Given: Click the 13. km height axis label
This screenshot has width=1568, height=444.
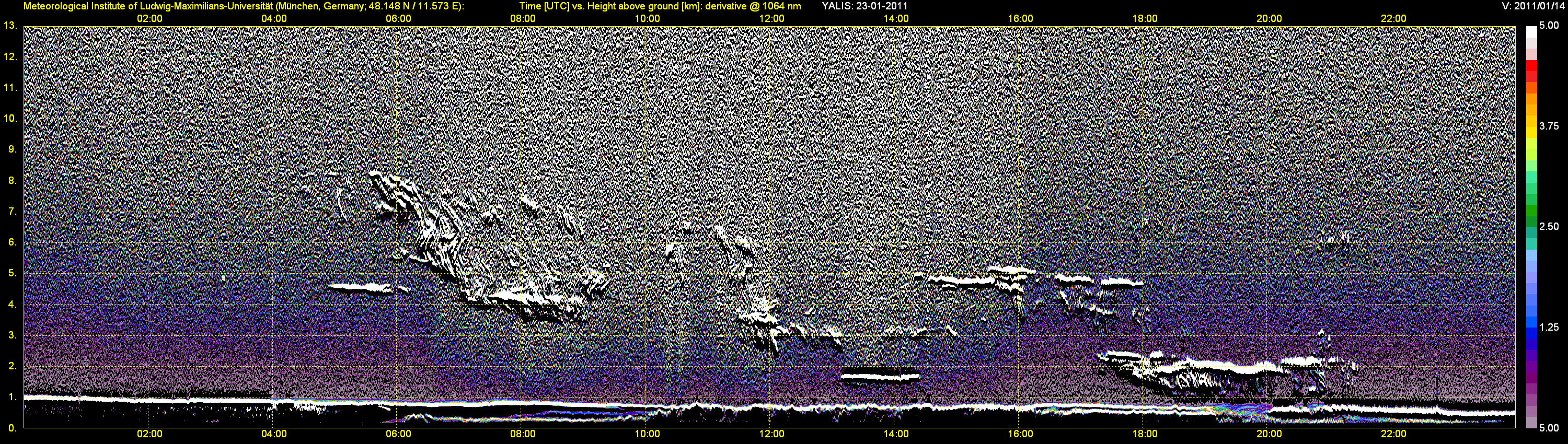Looking at the screenshot, I should [10, 26].
